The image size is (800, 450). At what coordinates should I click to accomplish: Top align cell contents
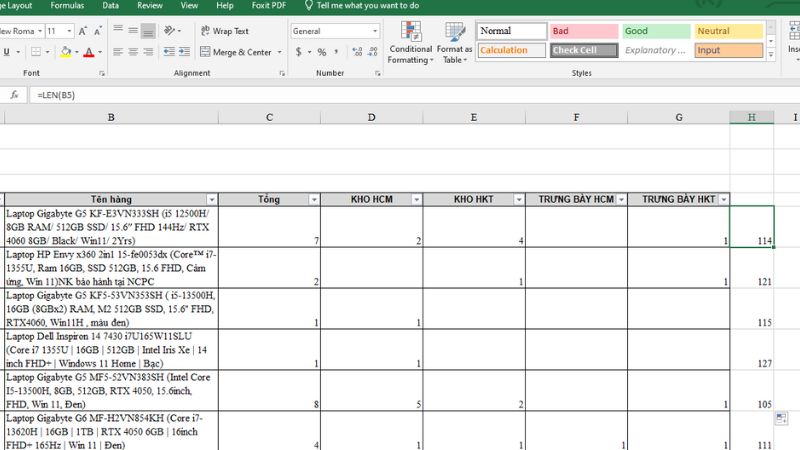[x=118, y=31]
